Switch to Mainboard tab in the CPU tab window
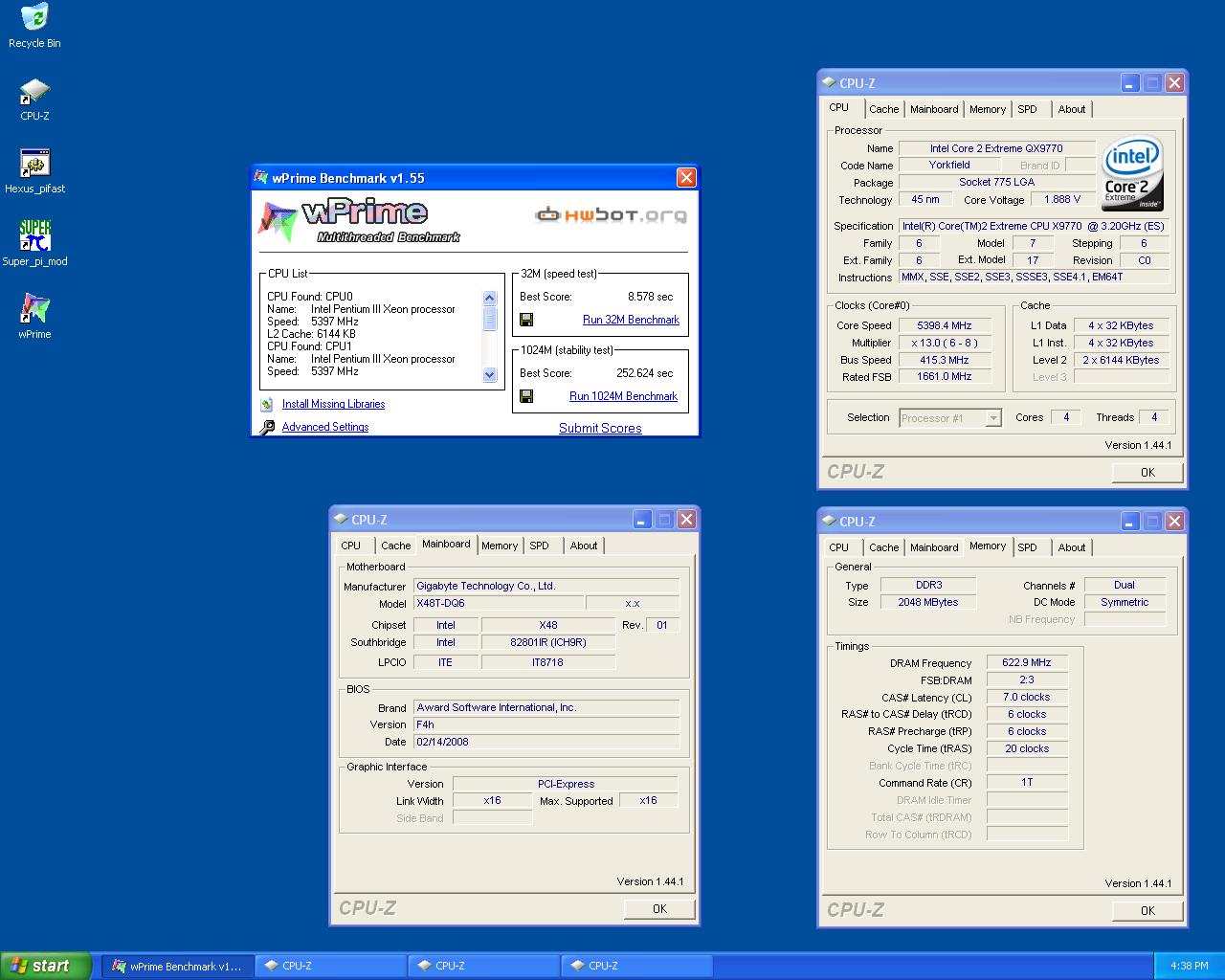 [934, 109]
